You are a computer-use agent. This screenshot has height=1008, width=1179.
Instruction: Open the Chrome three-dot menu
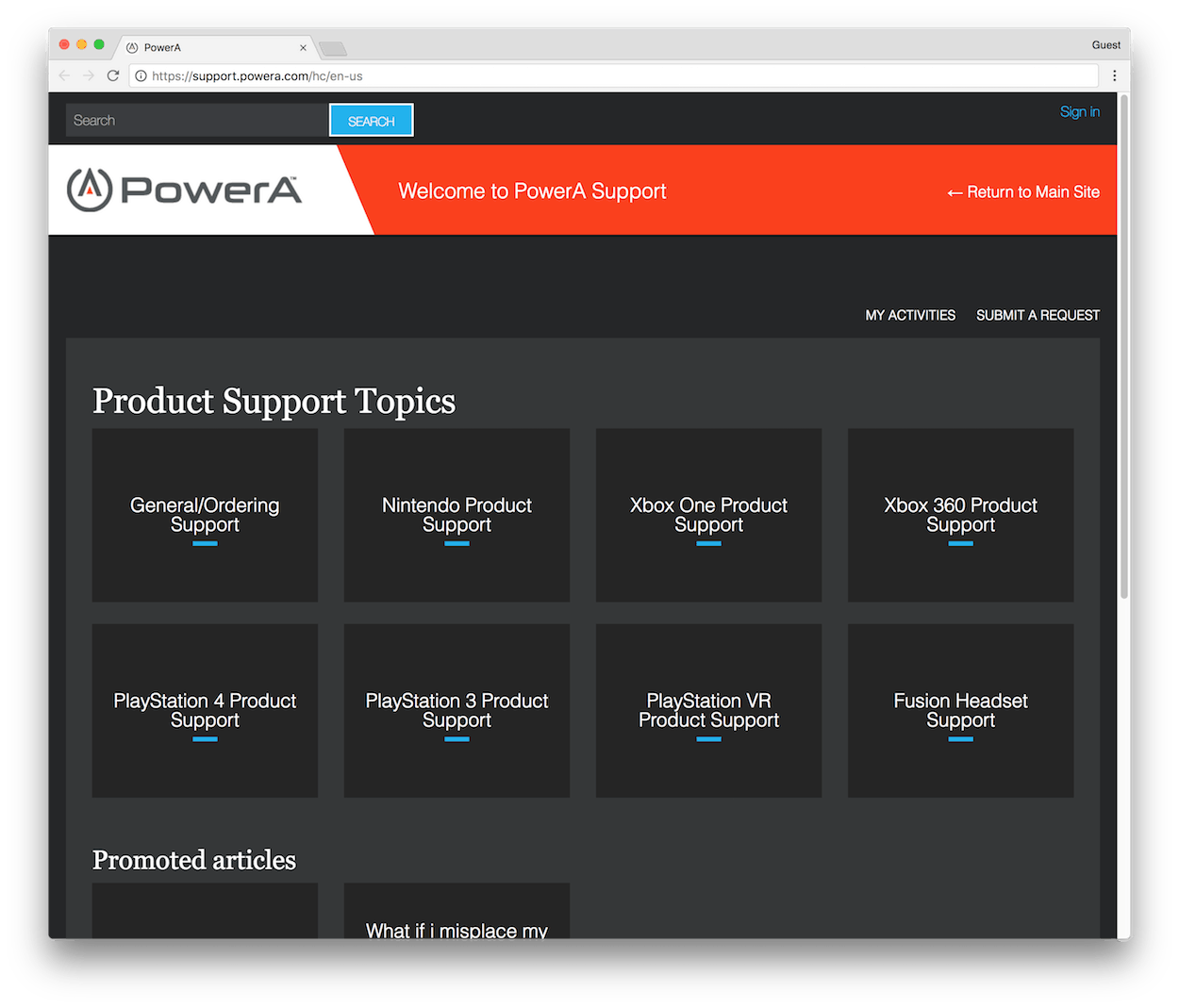pyautogui.click(x=1114, y=75)
